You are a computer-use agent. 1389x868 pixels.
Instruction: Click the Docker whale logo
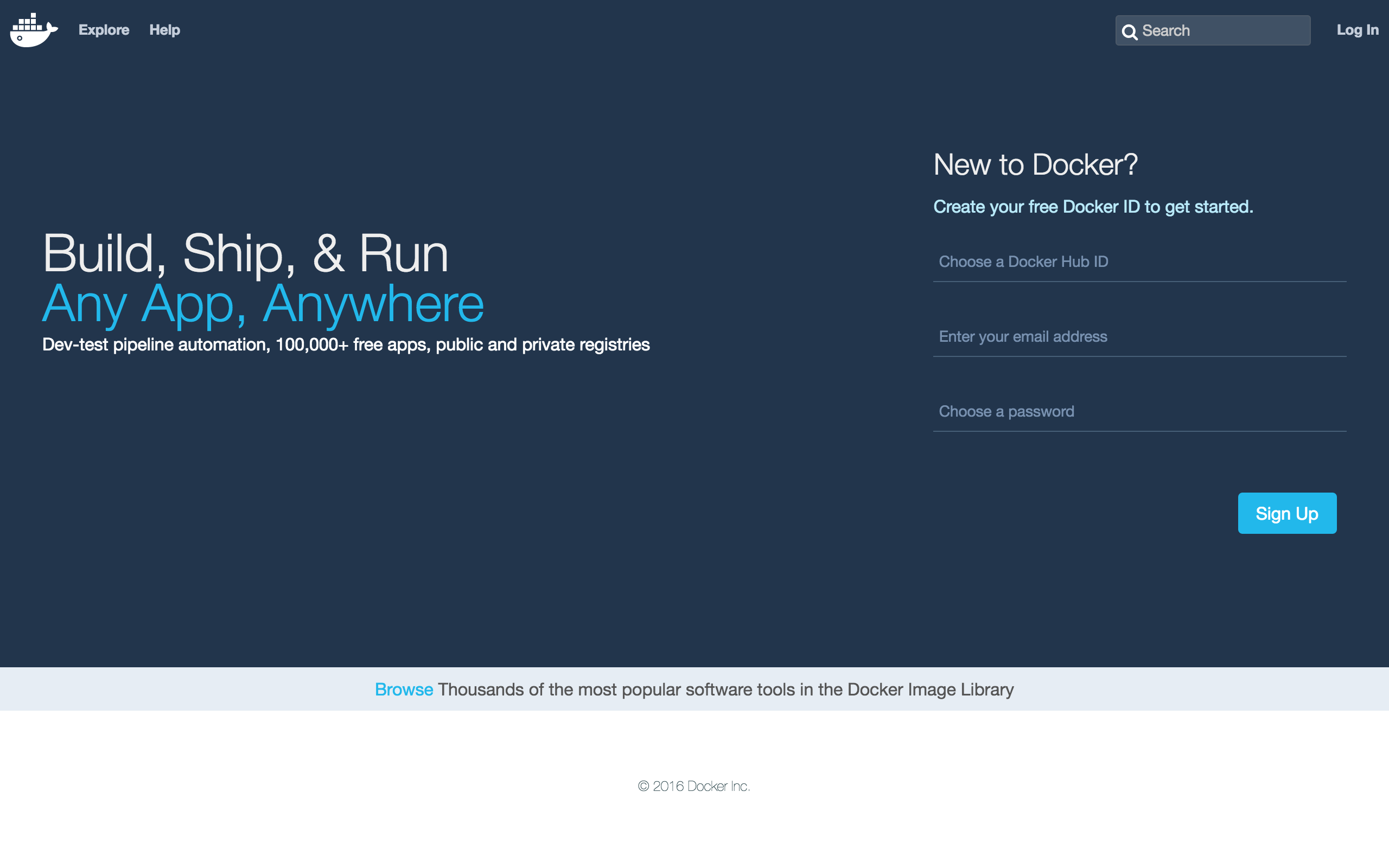click(x=33, y=30)
